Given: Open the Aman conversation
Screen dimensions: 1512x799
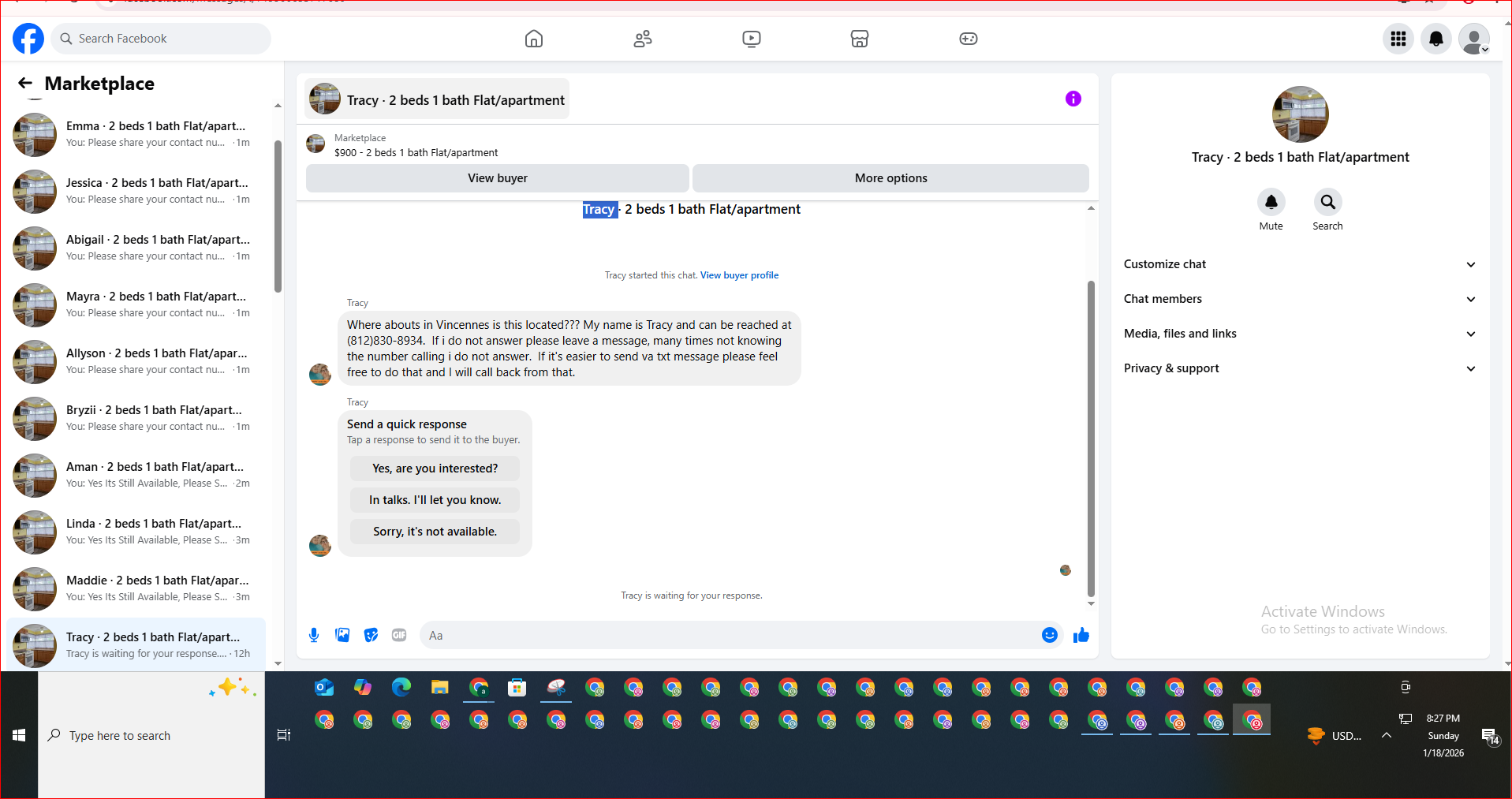Looking at the screenshot, I should pyautogui.click(x=136, y=476).
